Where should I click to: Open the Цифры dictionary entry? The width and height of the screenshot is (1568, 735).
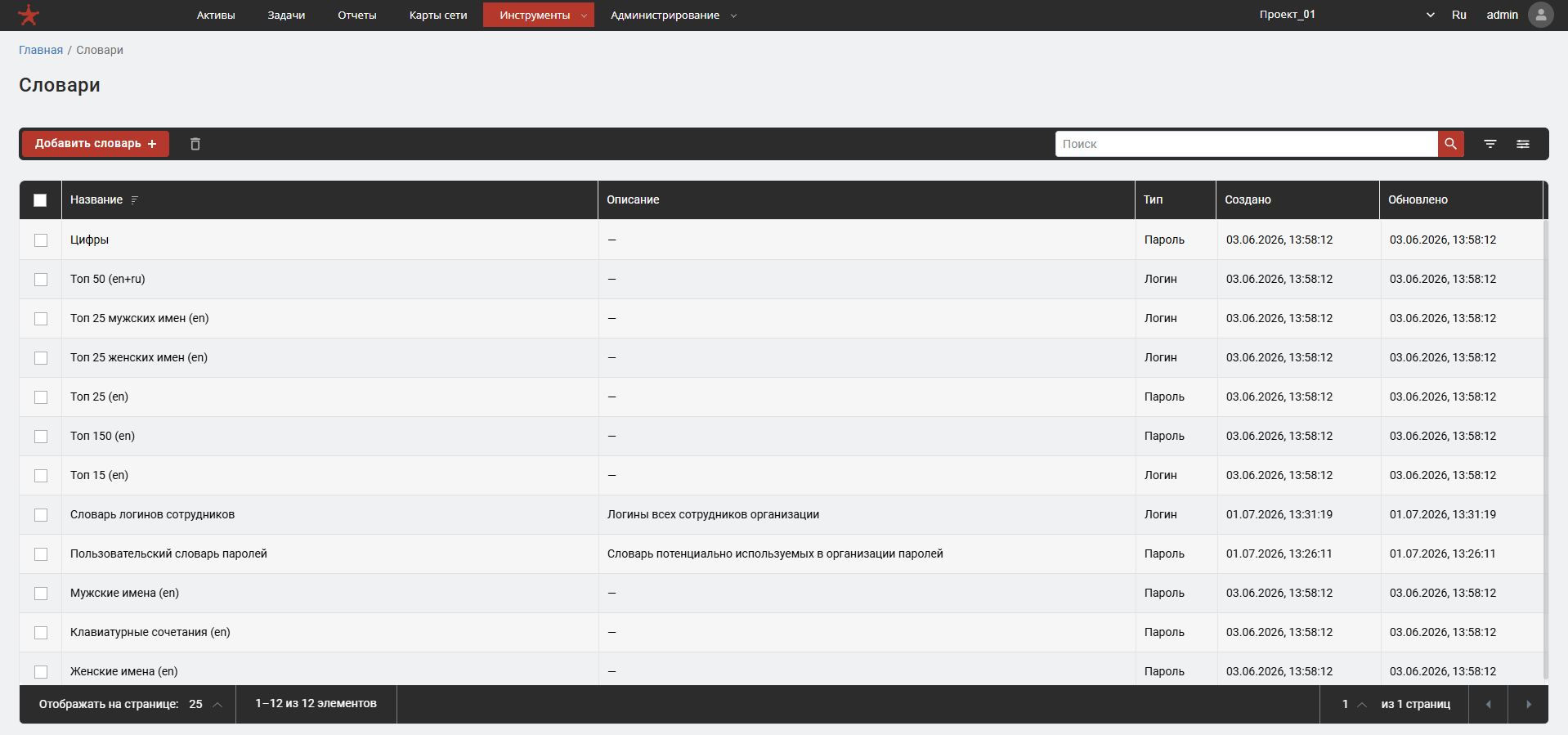(x=89, y=240)
